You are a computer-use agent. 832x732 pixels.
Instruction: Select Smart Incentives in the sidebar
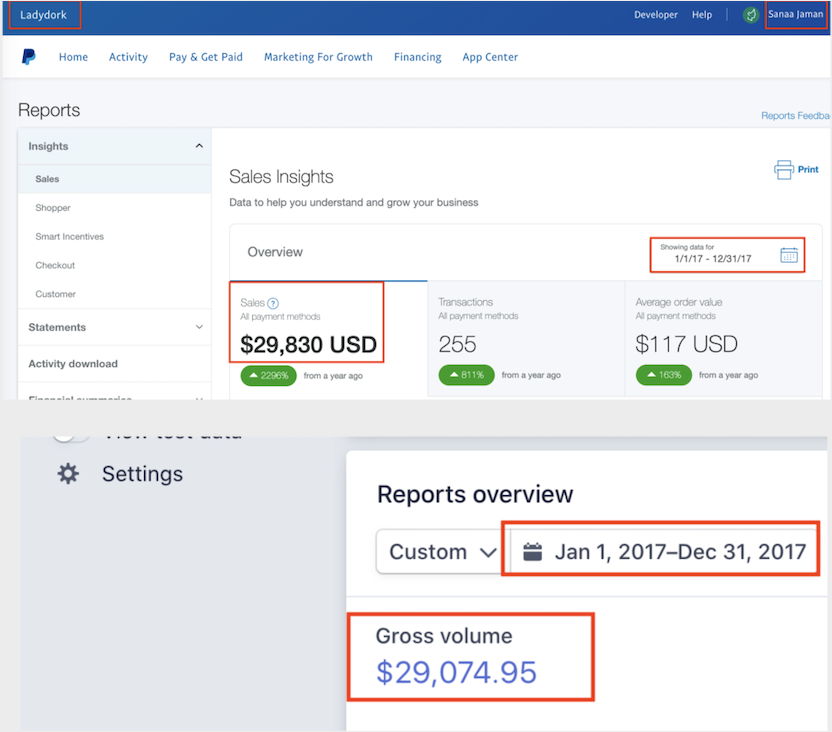(x=115, y=237)
